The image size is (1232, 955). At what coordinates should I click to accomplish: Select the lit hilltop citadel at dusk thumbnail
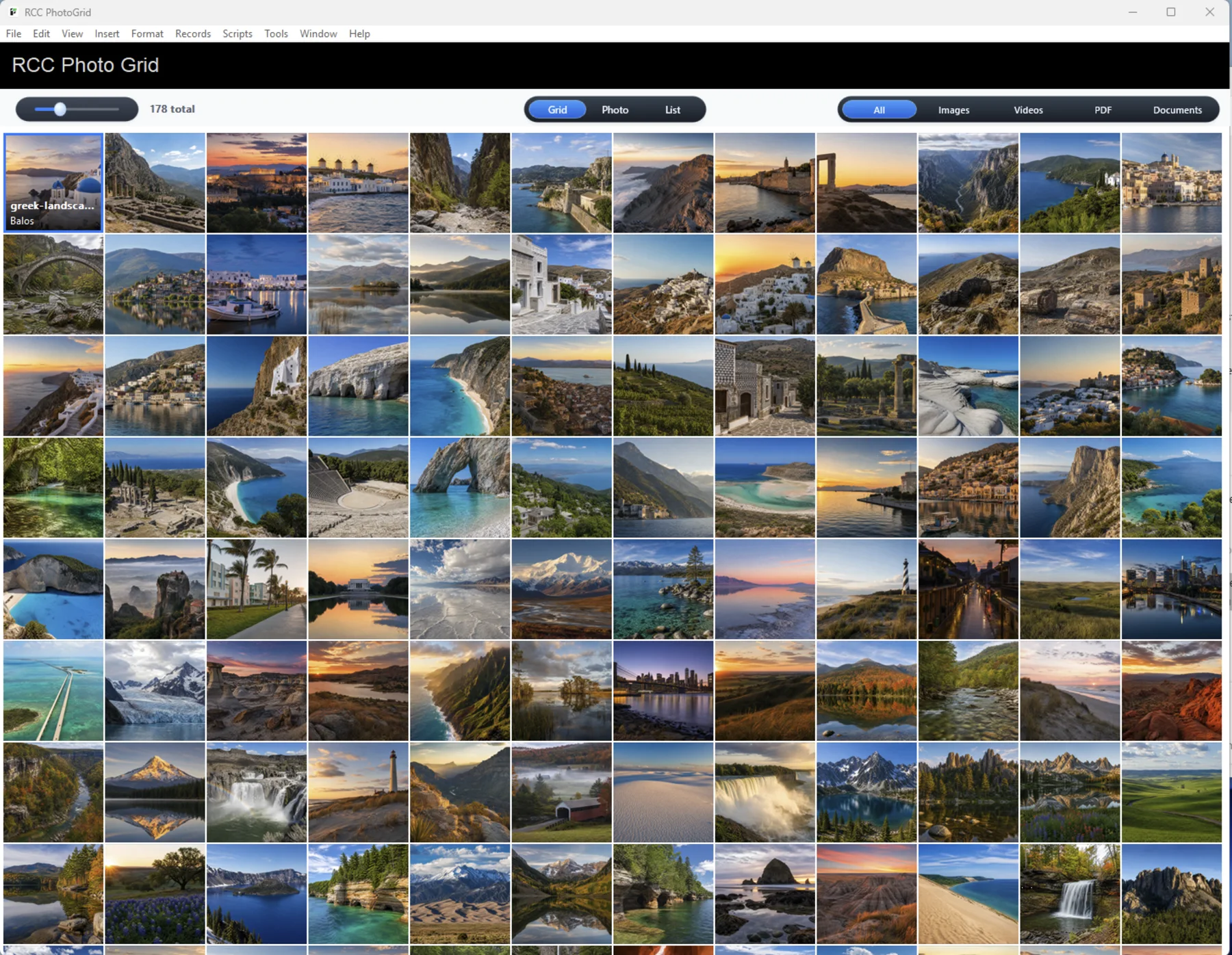tap(257, 183)
